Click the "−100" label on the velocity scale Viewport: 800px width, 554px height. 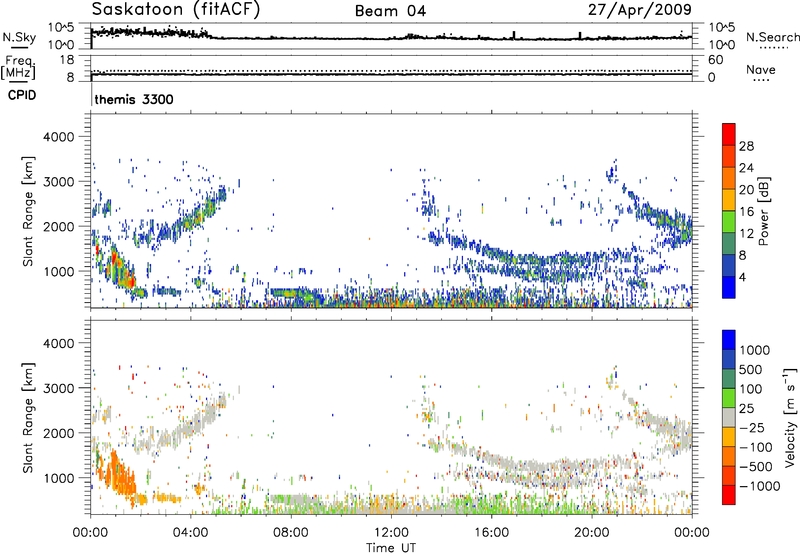[756, 447]
